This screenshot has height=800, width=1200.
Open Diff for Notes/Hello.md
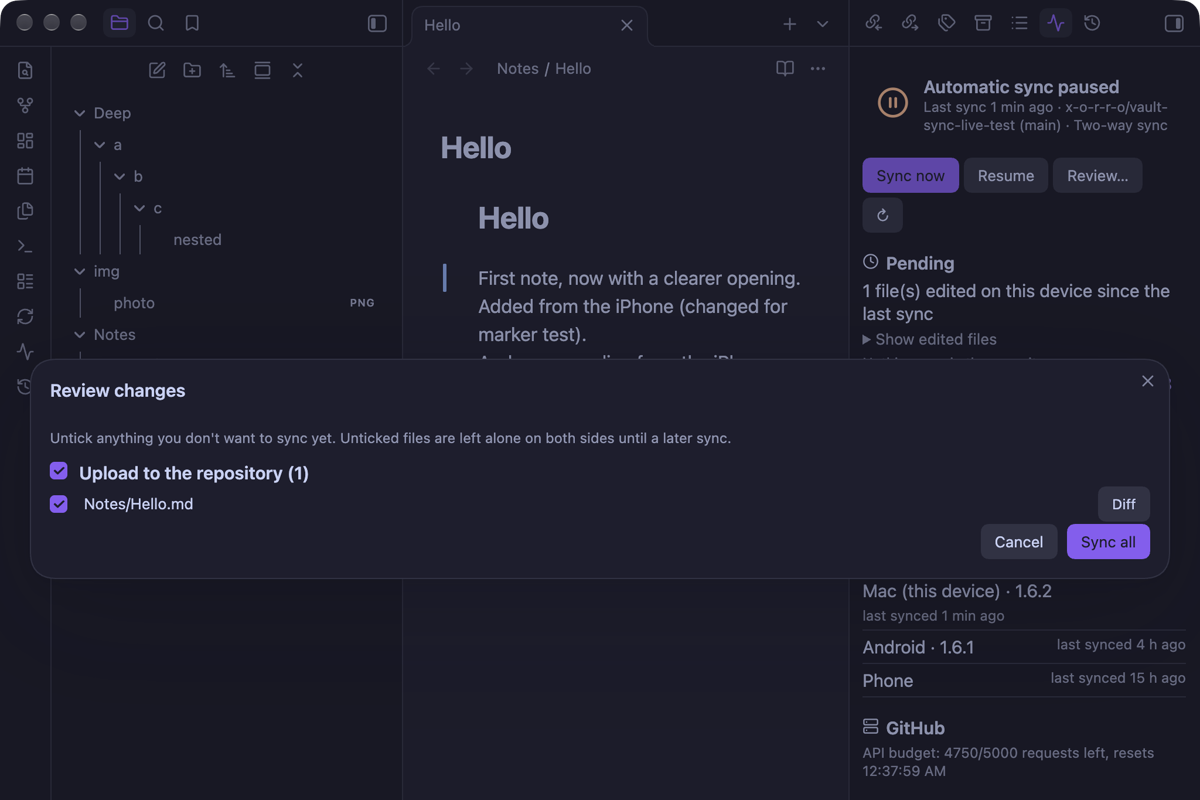coord(1124,504)
